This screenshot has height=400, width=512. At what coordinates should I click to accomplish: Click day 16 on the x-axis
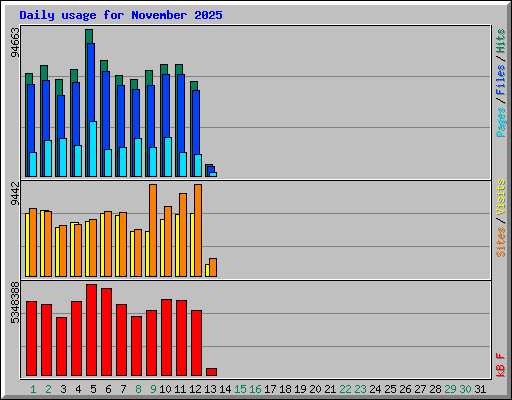point(255,389)
